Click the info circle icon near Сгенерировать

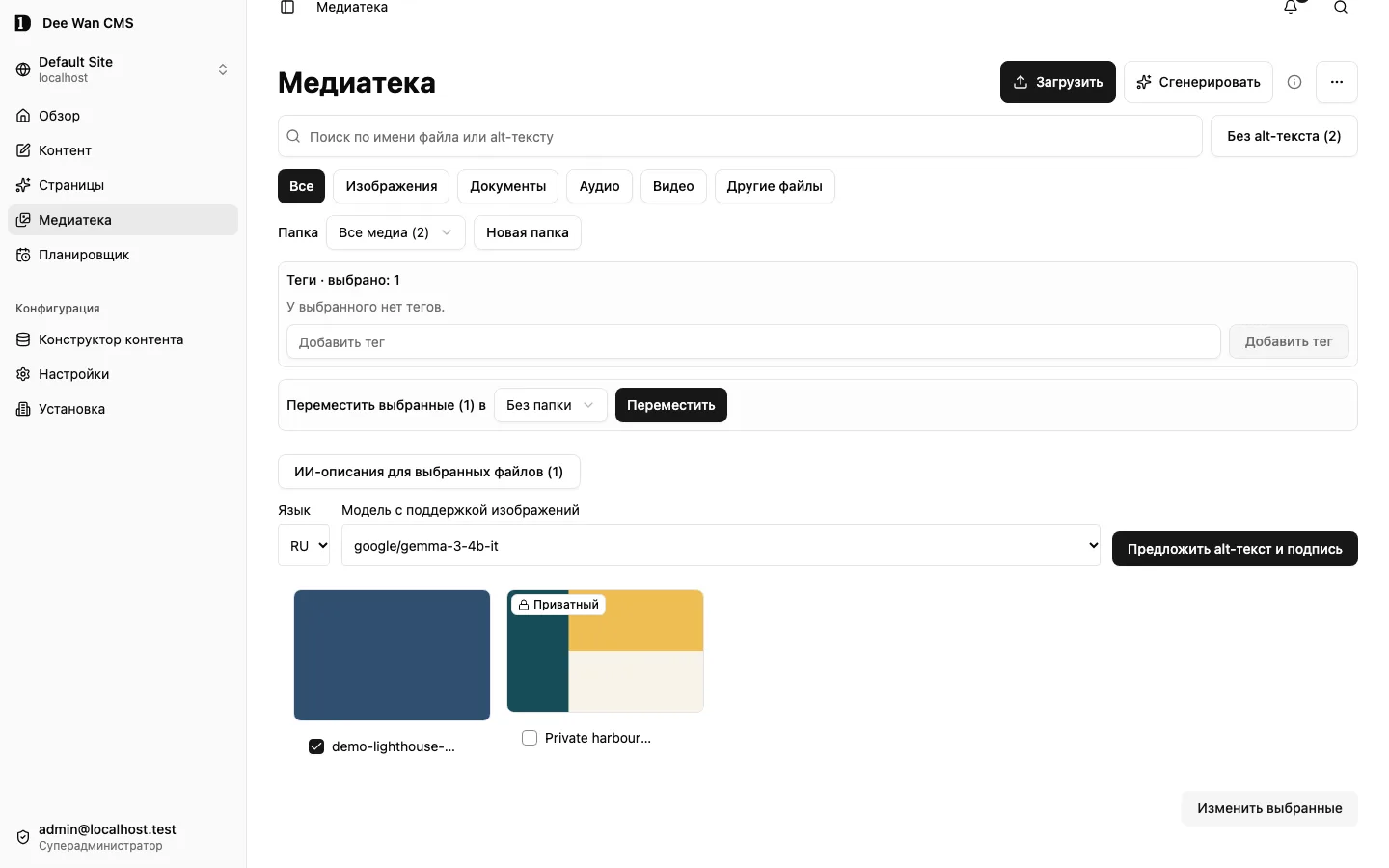(1294, 82)
